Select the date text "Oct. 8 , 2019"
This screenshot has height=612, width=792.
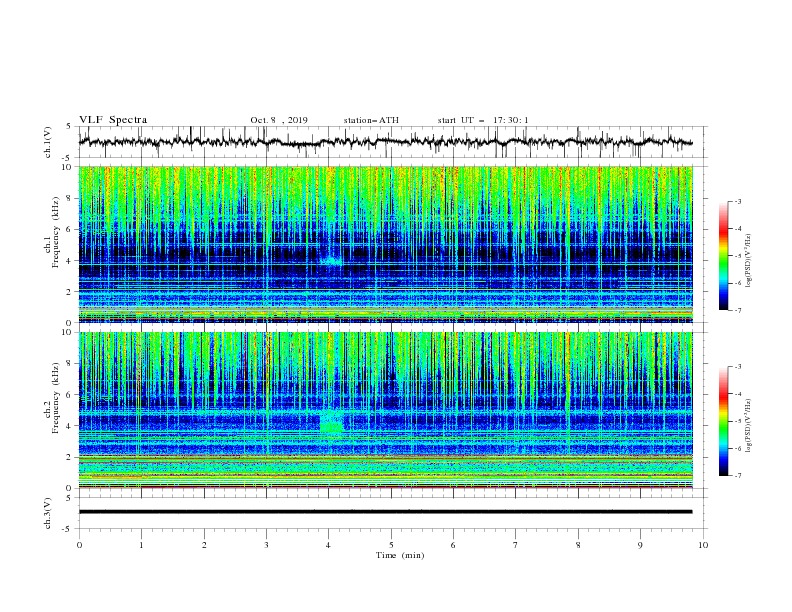[x=279, y=120]
